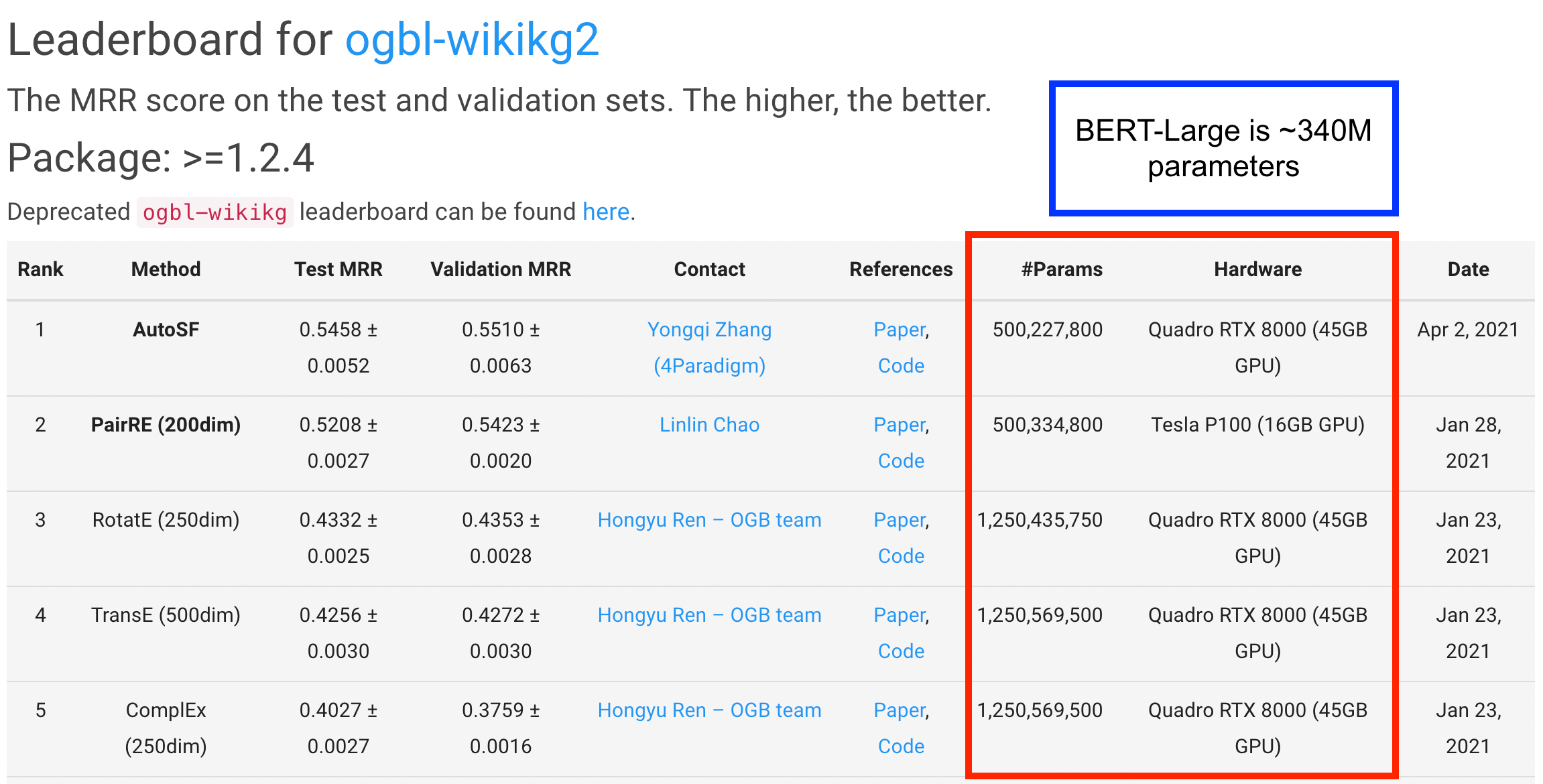
Task: Open TransE contact Hongyu Ren link
Action: pos(709,615)
